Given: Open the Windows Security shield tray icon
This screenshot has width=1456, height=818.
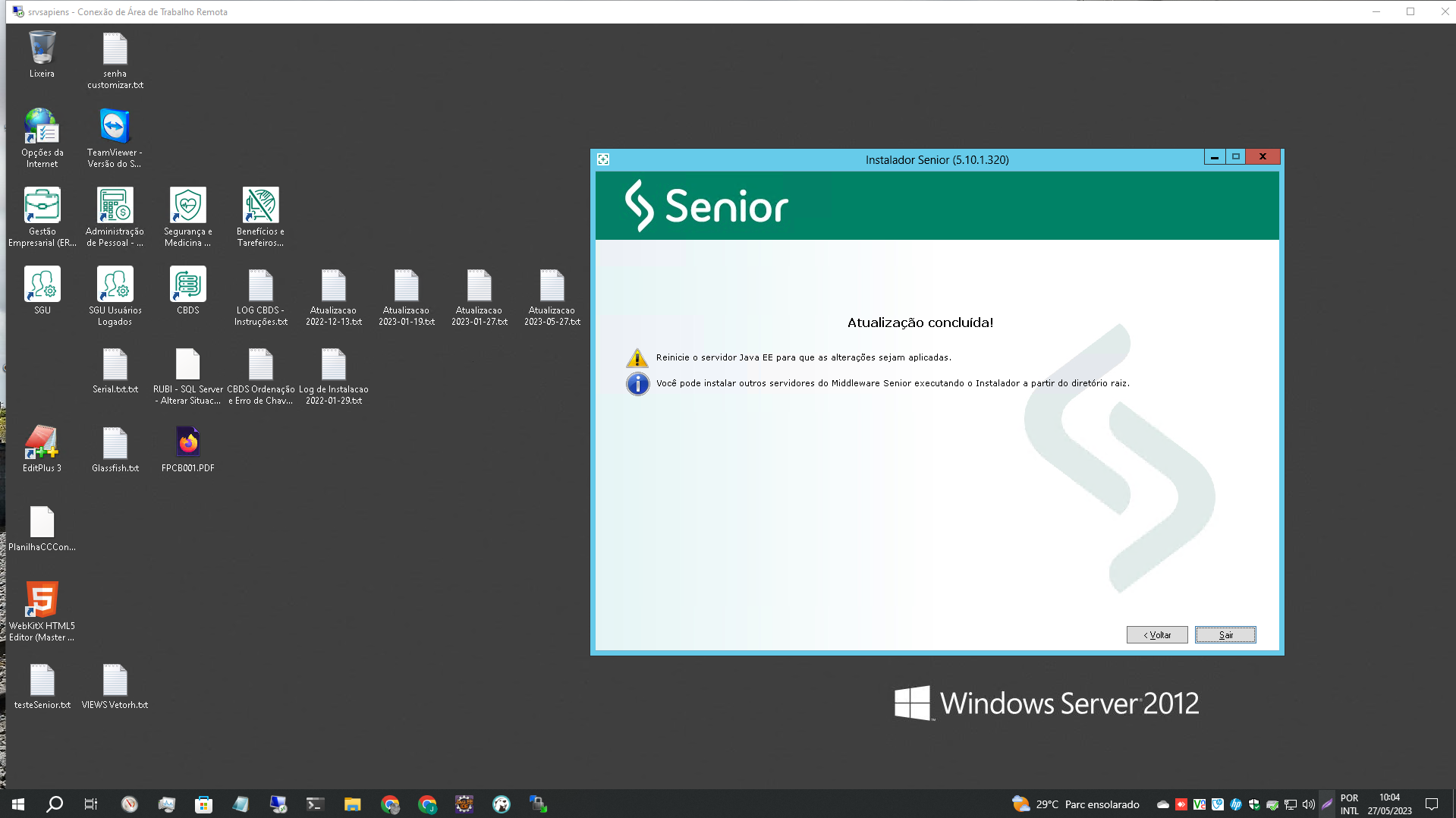Looking at the screenshot, I should (1254, 804).
